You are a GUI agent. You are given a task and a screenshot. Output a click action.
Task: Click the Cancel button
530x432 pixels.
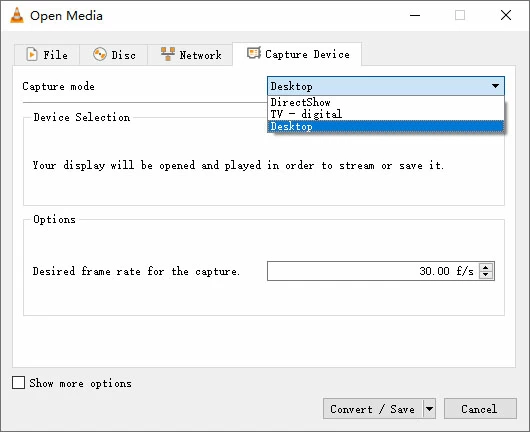coord(480,409)
